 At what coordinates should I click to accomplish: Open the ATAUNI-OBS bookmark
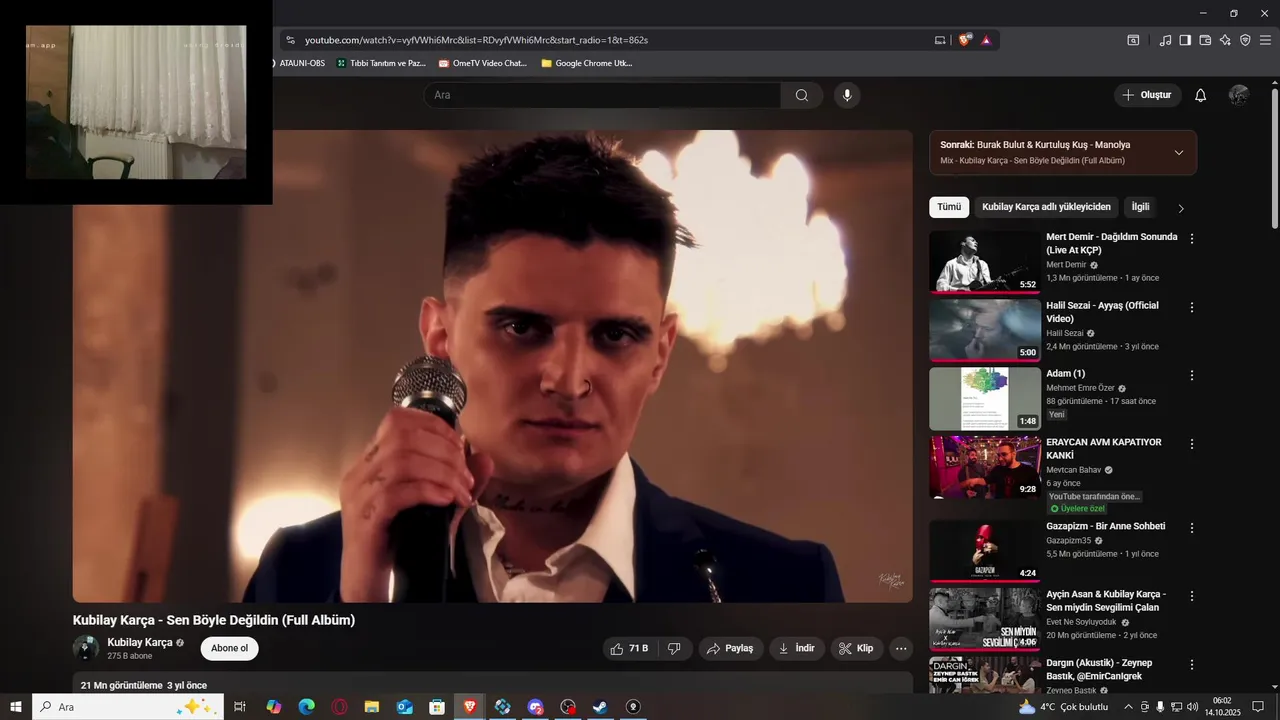298,63
